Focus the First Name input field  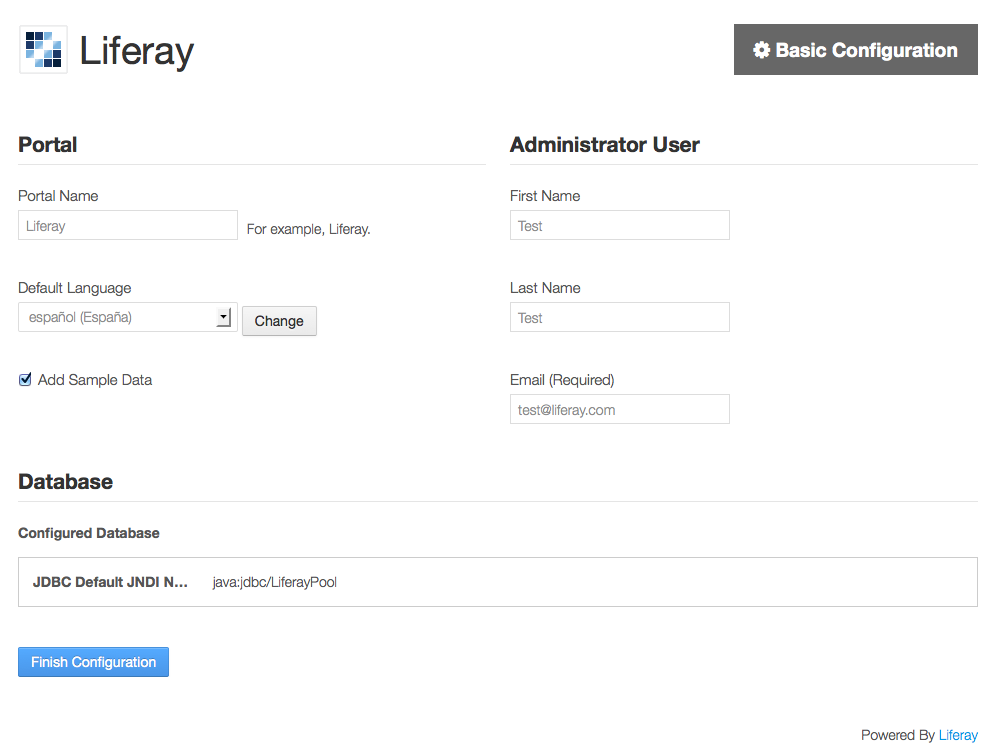(619, 225)
